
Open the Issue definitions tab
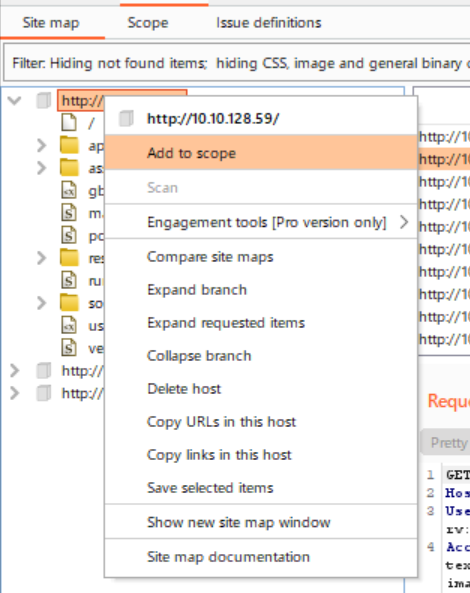click(268, 23)
